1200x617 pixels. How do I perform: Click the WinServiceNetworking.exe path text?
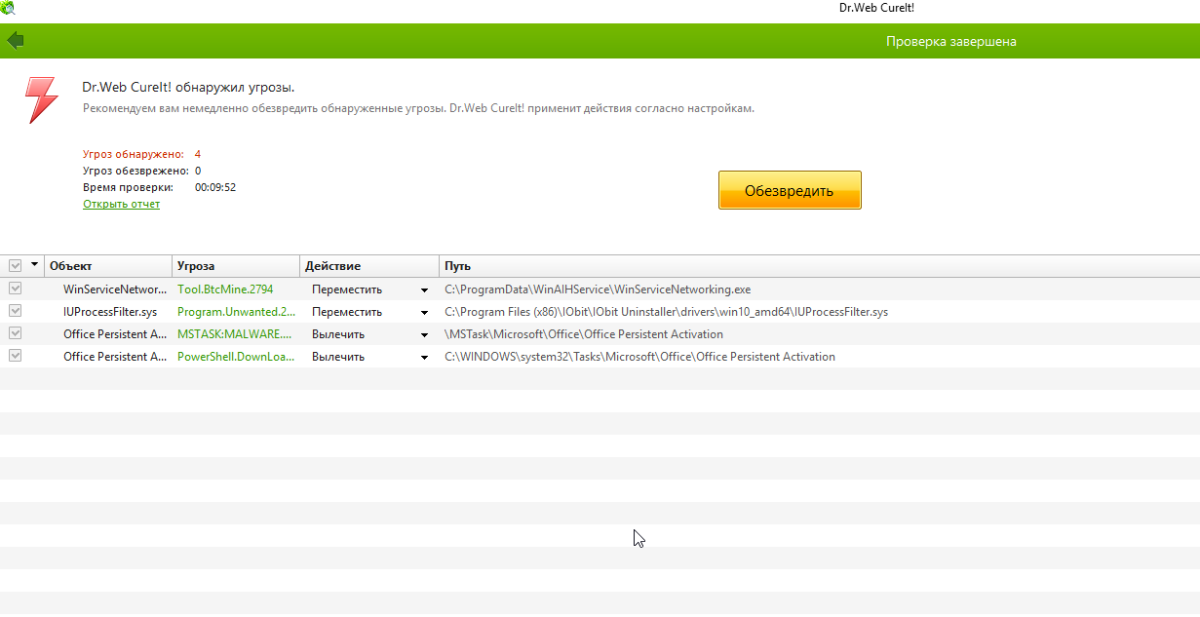597,289
